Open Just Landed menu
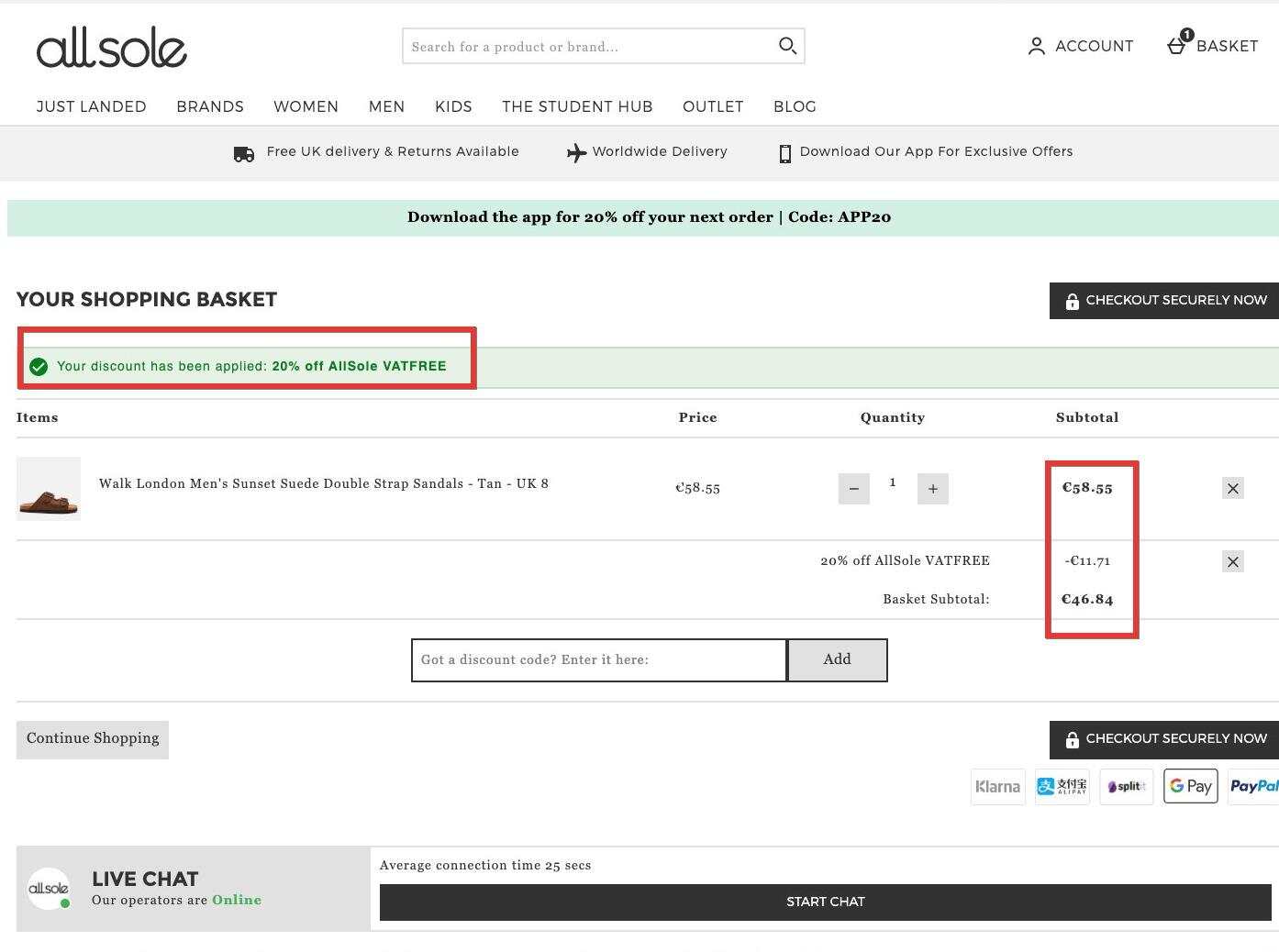The height and width of the screenshot is (952, 1279). pos(92,106)
